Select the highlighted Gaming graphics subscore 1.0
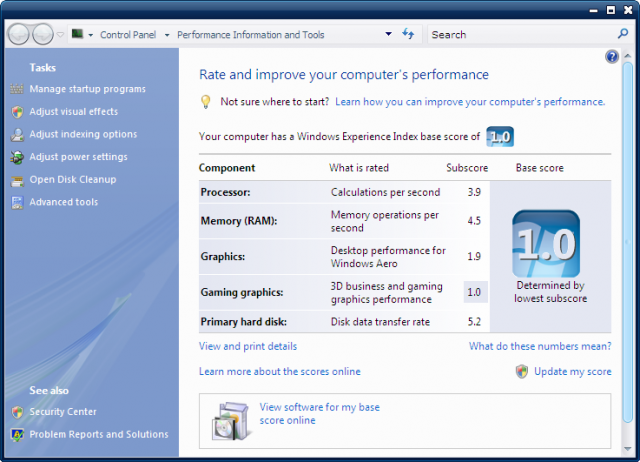 pyautogui.click(x=476, y=292)
